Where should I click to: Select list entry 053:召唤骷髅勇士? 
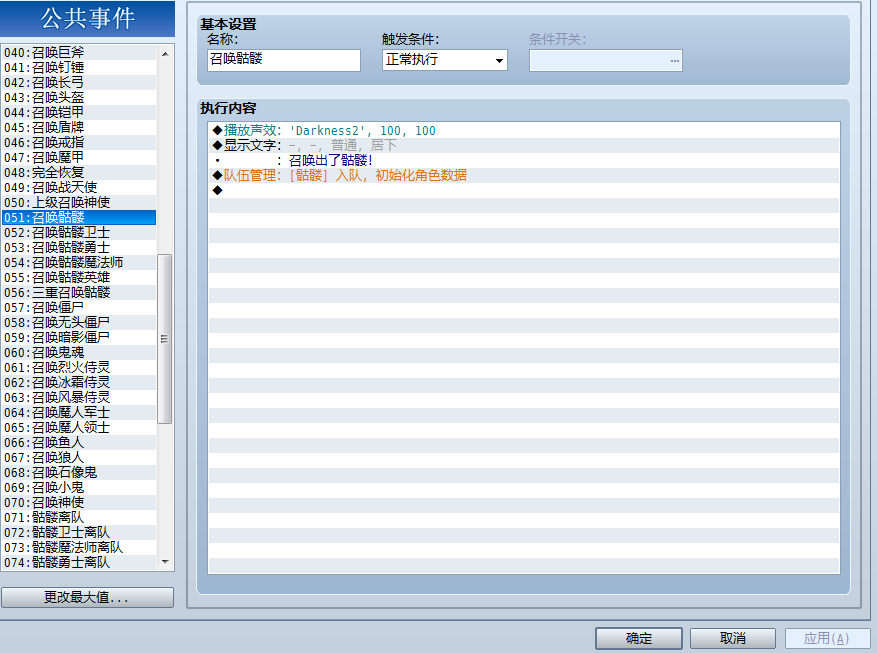coord(79,248)
